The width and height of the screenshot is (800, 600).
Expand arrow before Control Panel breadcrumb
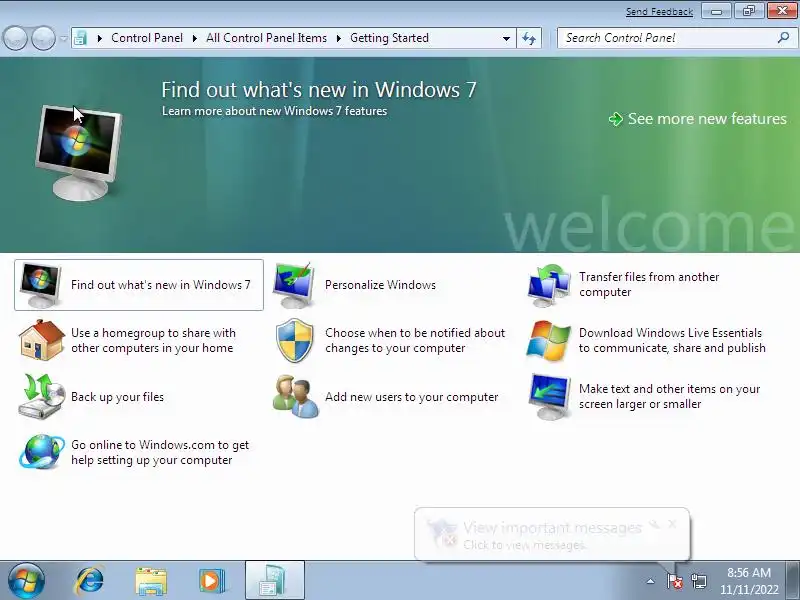[x=99, y=38]
